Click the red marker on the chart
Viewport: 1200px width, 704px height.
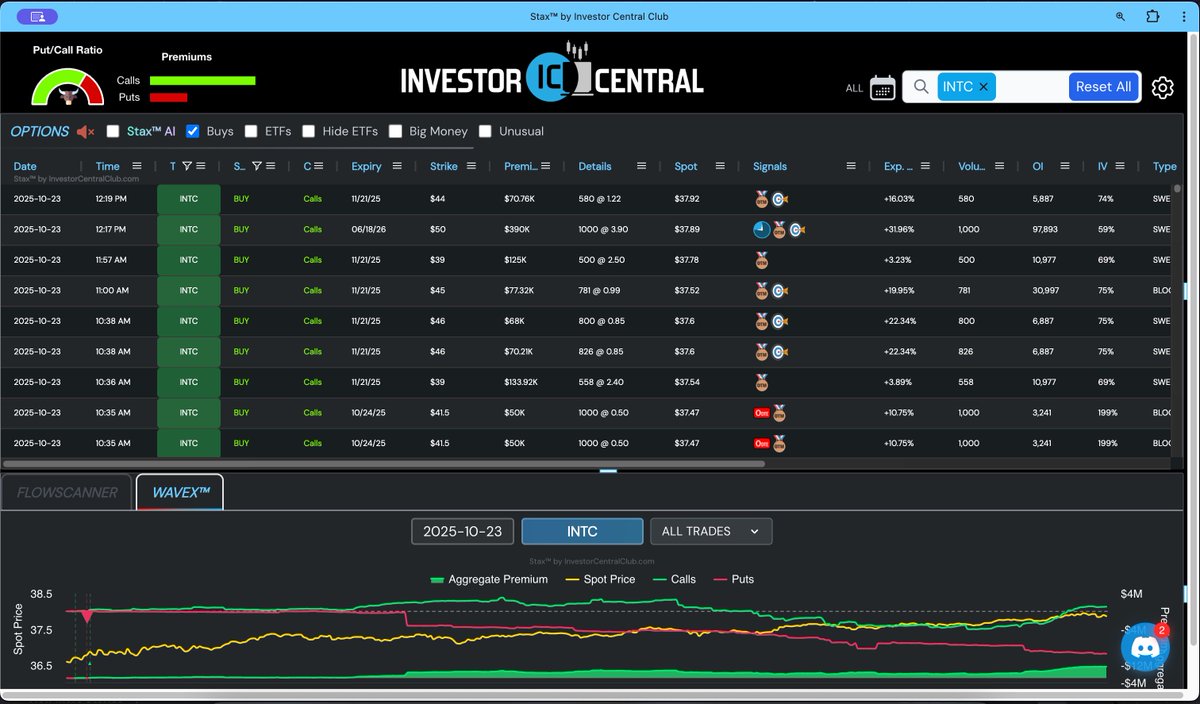pos(87,616)
